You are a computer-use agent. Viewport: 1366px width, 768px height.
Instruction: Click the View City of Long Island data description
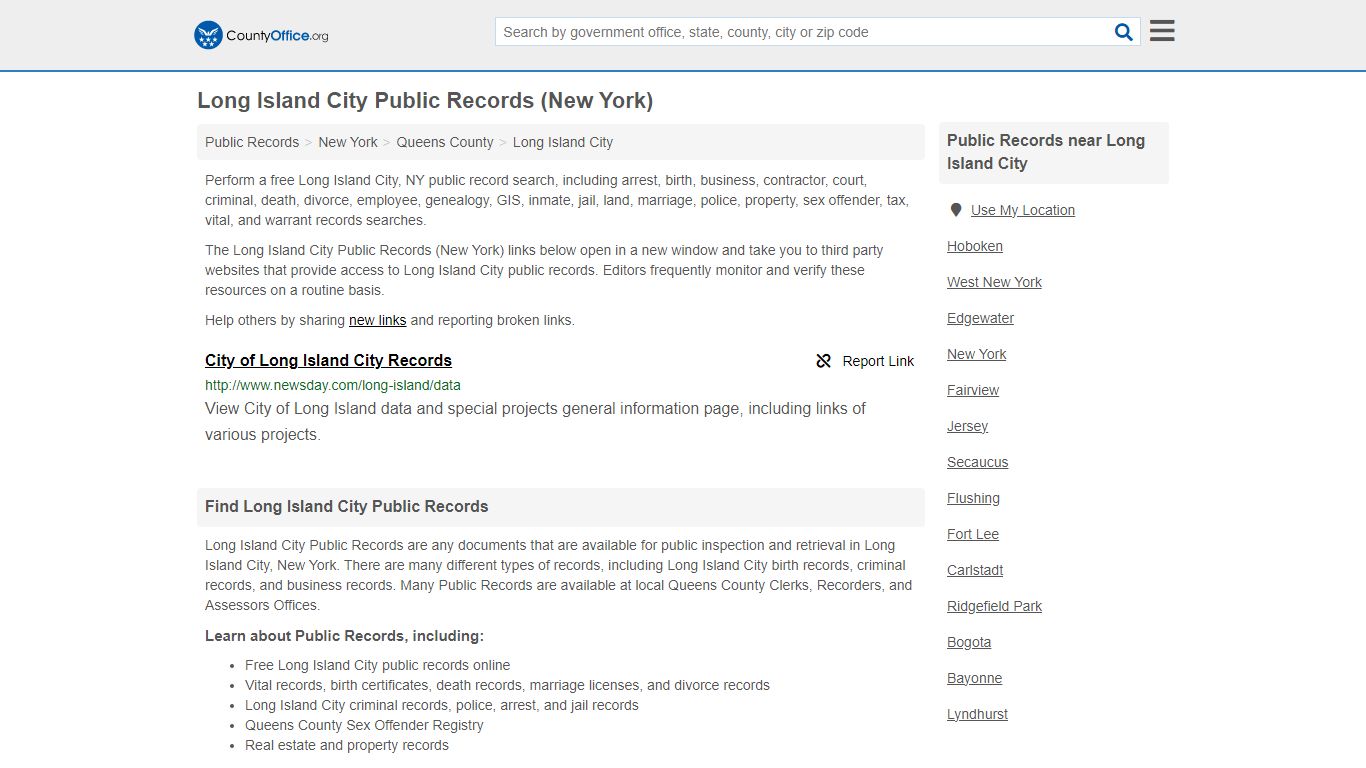coord(535,421)
